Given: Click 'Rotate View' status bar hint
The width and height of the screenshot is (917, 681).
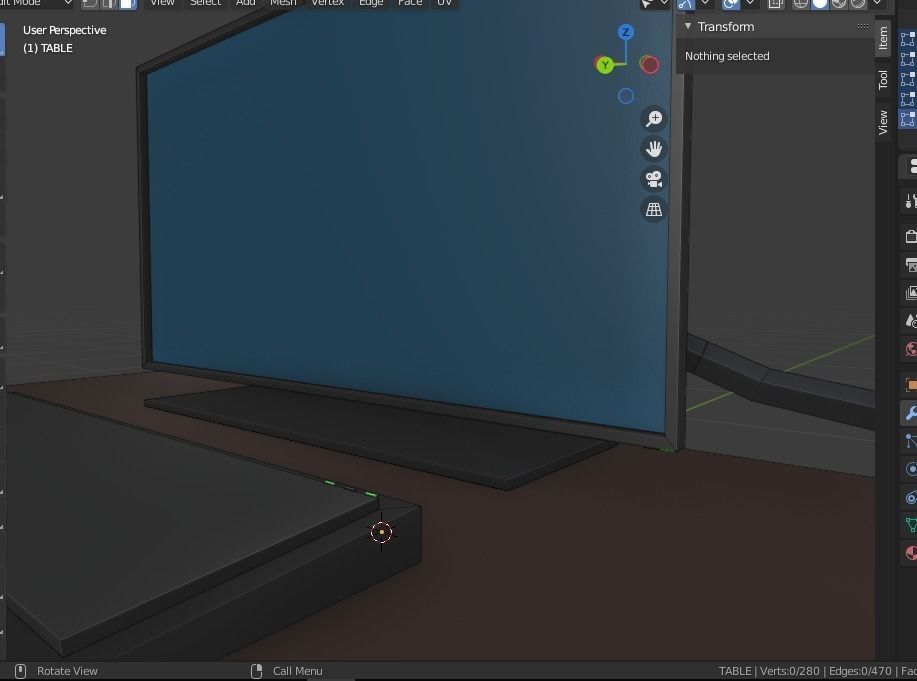Looking at the screenshot, I should (x=67, y=671).
